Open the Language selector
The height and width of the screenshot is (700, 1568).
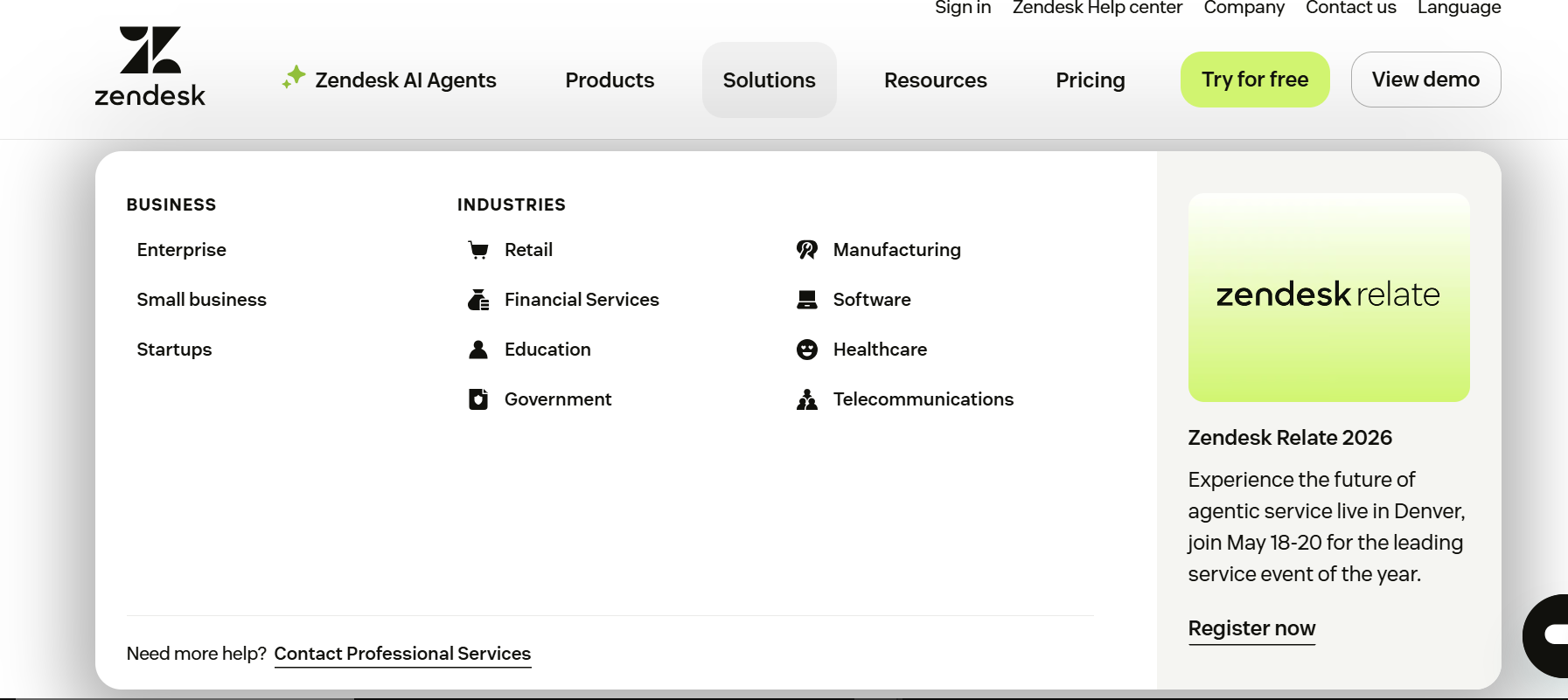coord(1460,8)
